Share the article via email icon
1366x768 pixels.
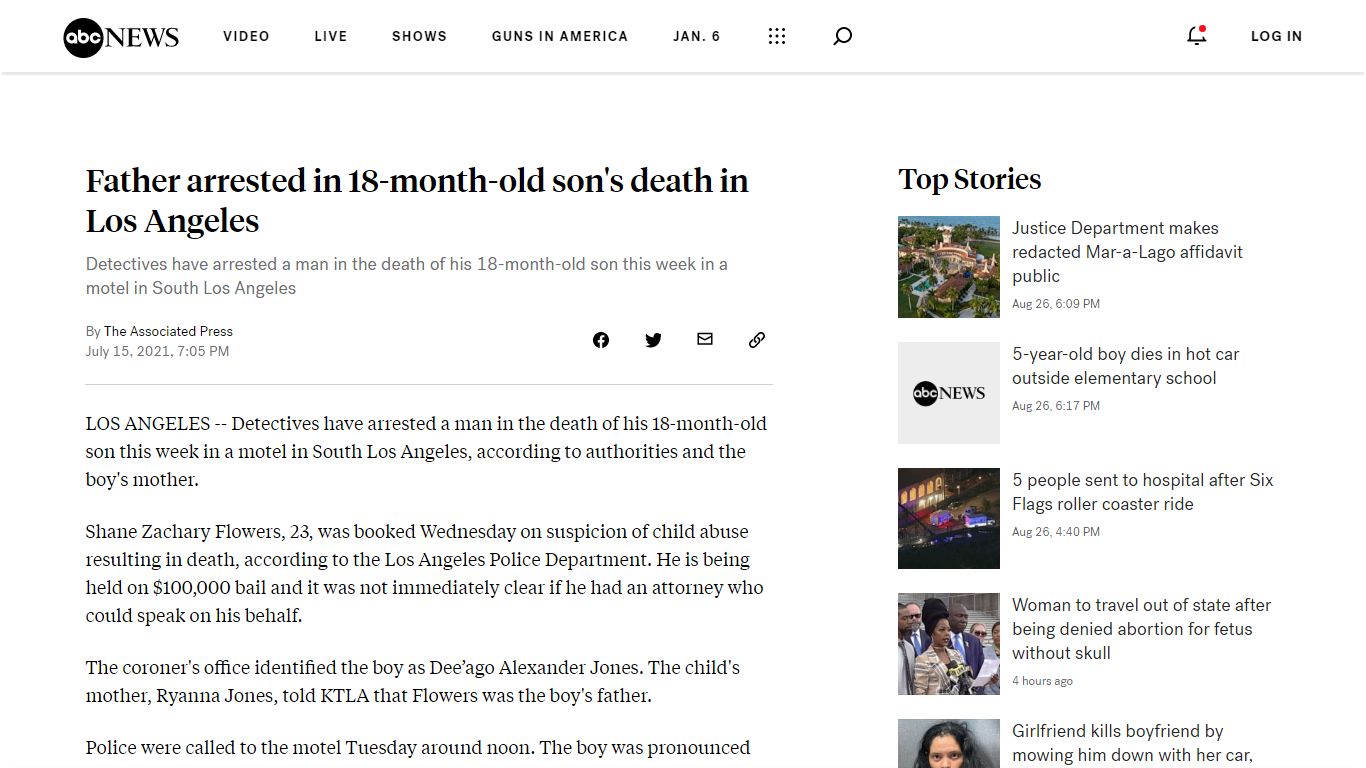pyautogui.click(x=705, y=339)
